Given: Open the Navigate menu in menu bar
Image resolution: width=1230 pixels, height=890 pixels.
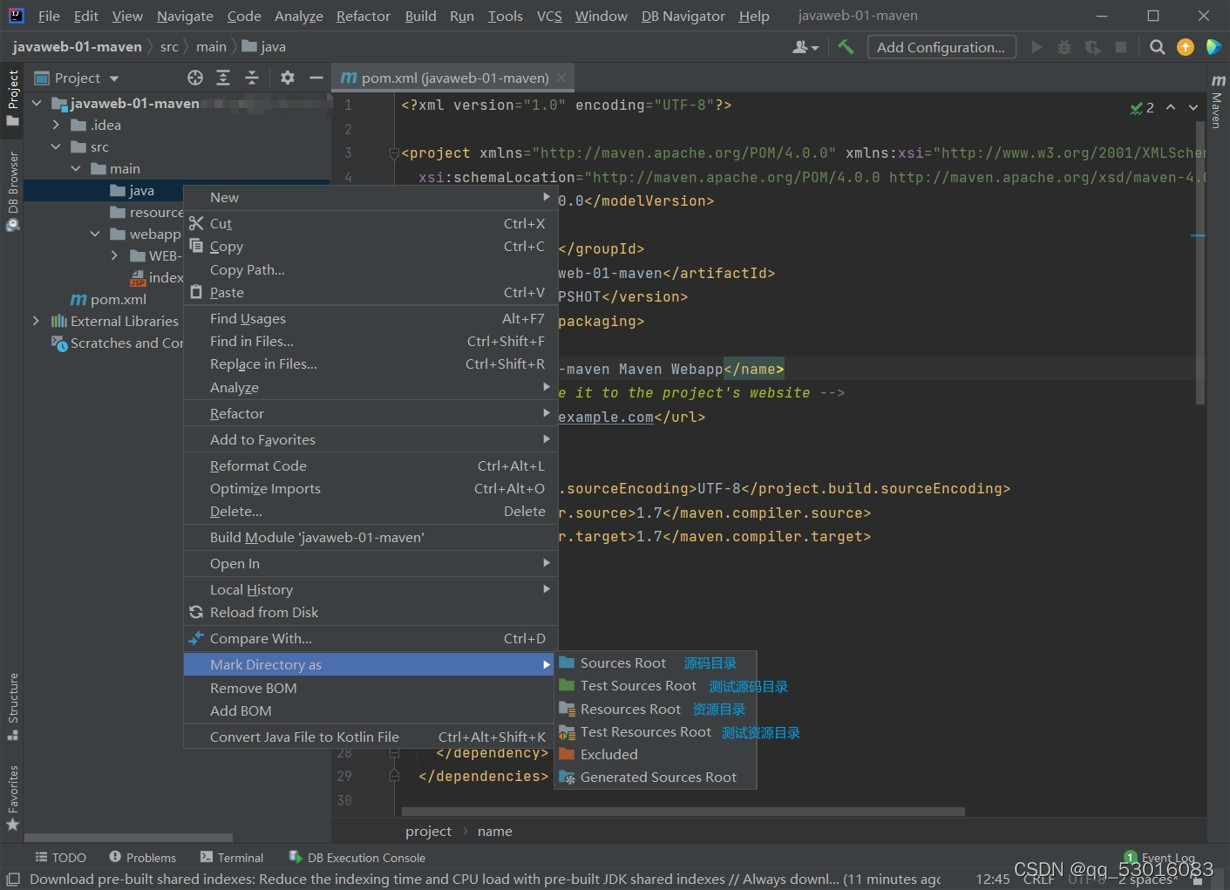Looking at the screenshot, I should [x=185, y=16].
